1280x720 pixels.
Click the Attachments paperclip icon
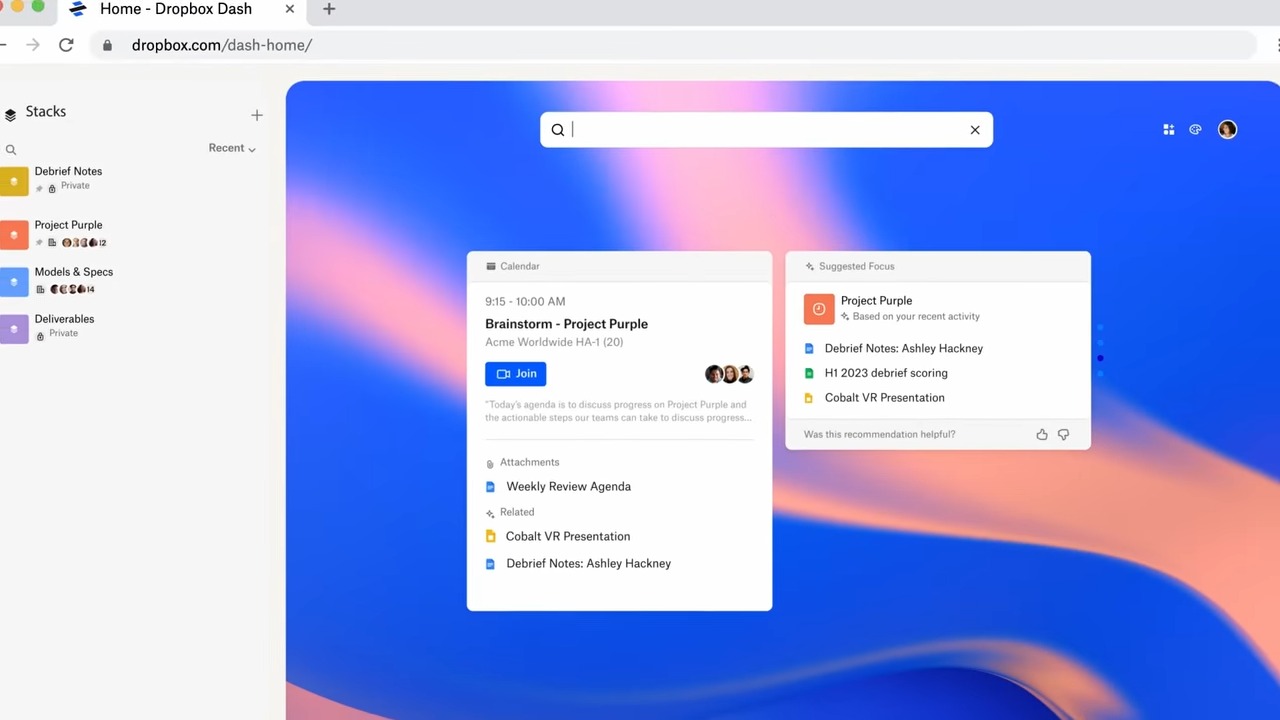pos(489,462)
